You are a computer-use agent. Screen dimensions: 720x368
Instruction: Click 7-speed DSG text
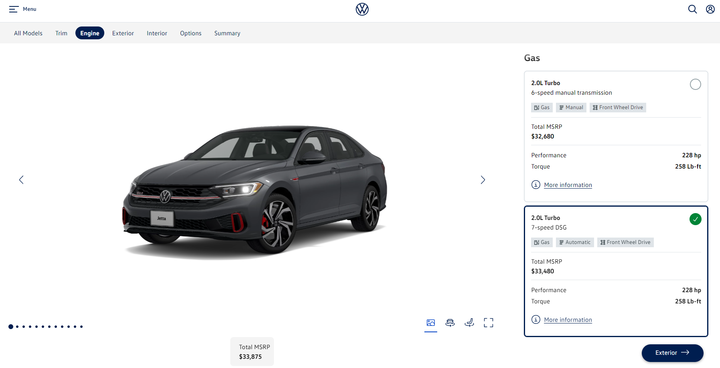549,227
